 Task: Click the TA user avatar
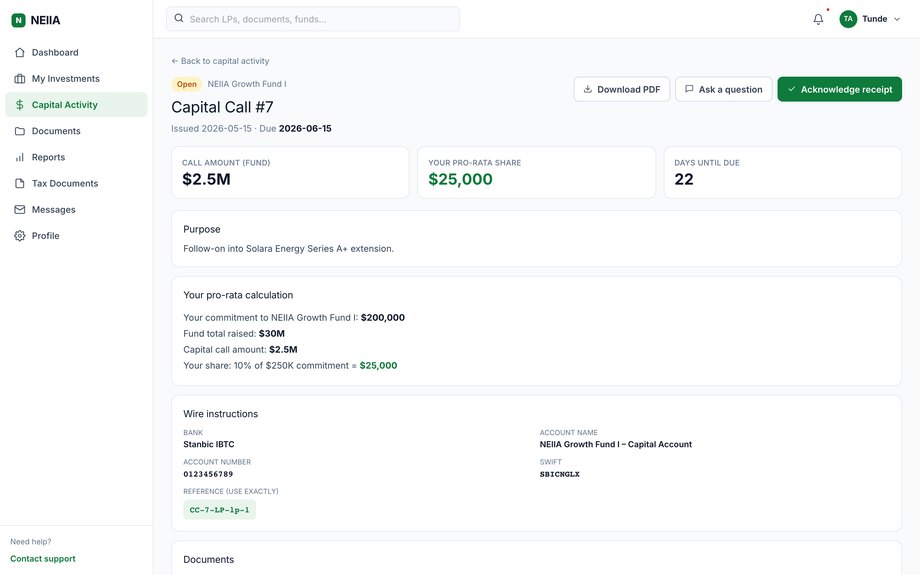[848, 19]
